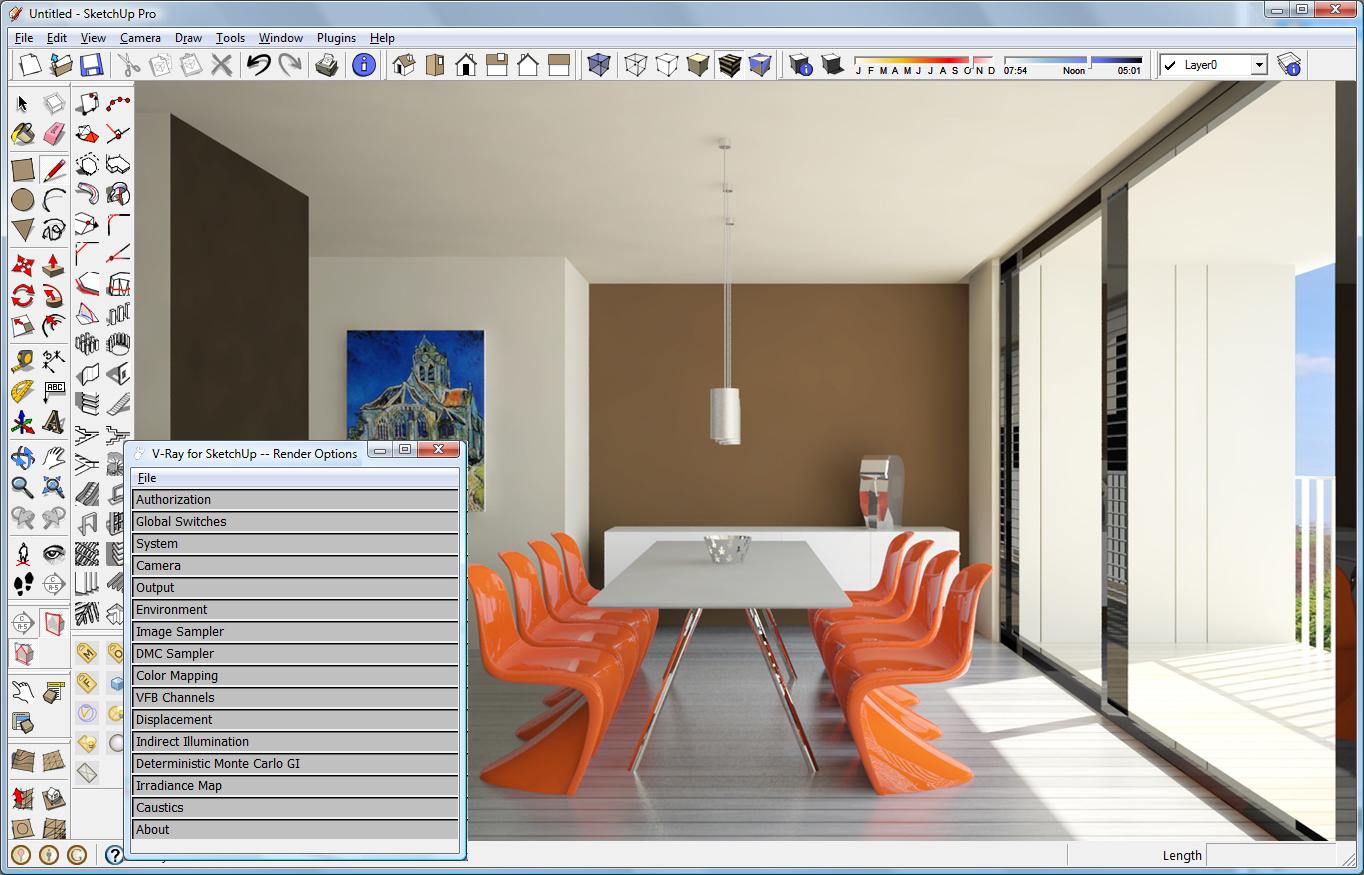Expand the Color Mapping rollout
Image resolution: width=1364 pixels, height=875 pixels.
coord(295,676)
